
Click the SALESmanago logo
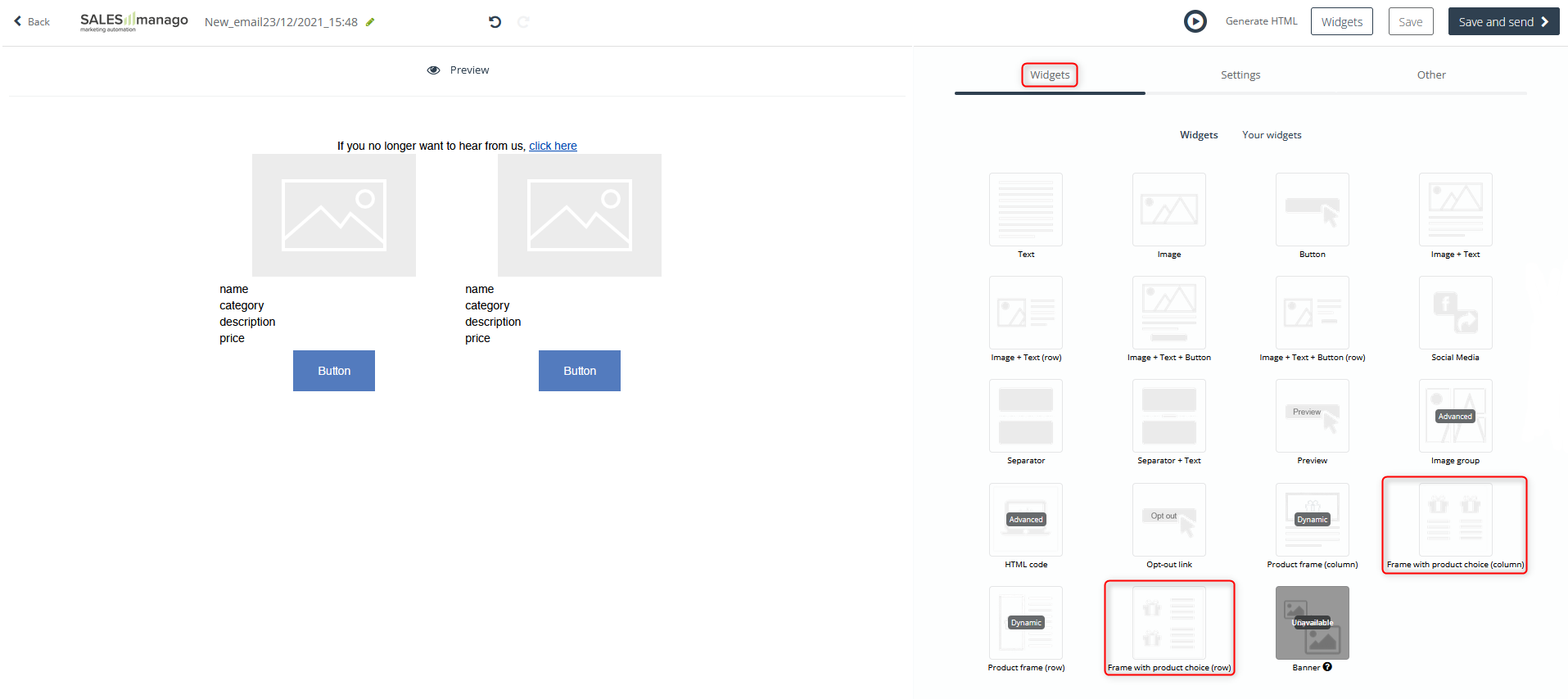pyautogui.click(x=133, y=21)
